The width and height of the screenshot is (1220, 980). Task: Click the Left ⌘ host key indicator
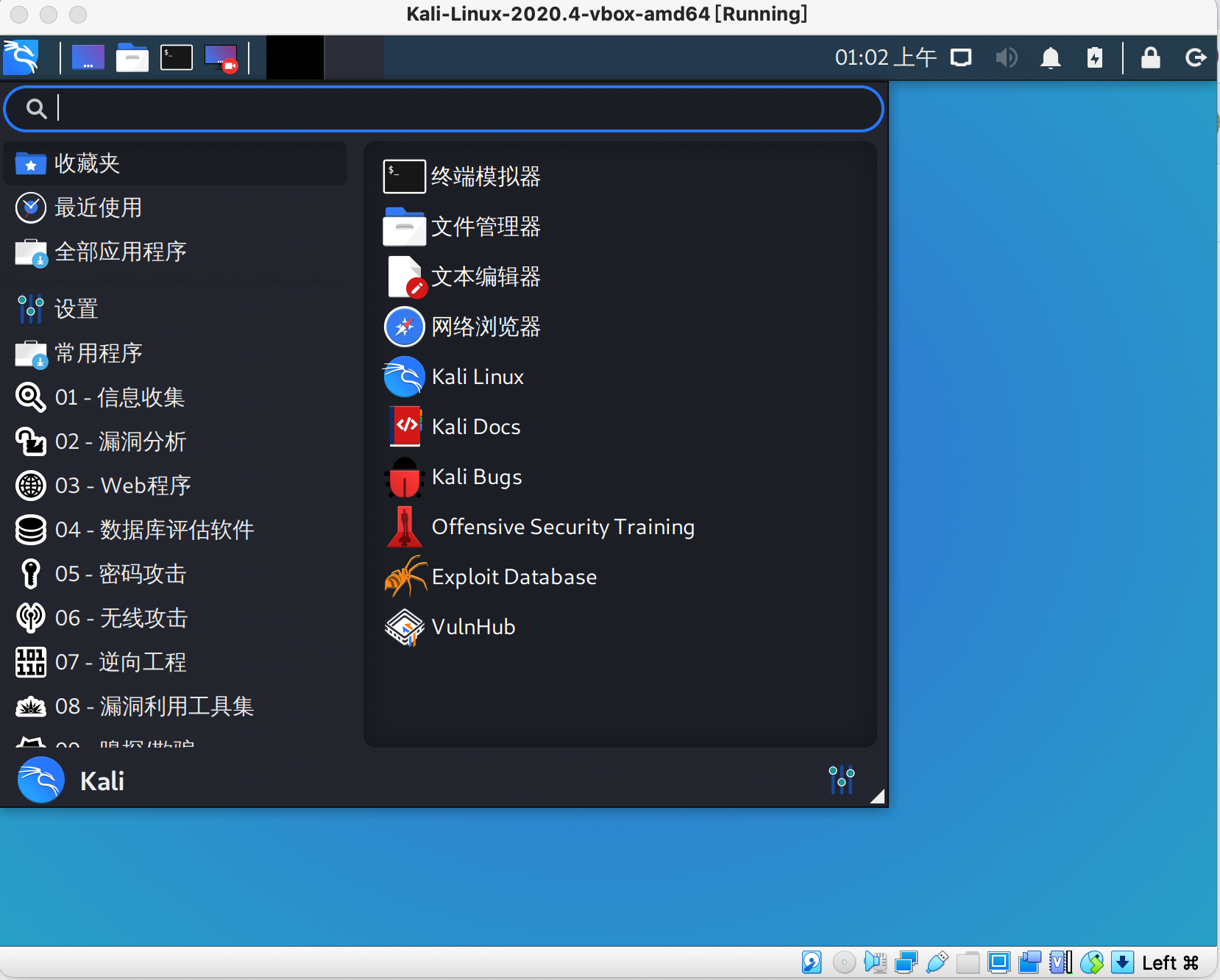(x=1170, y=962)
